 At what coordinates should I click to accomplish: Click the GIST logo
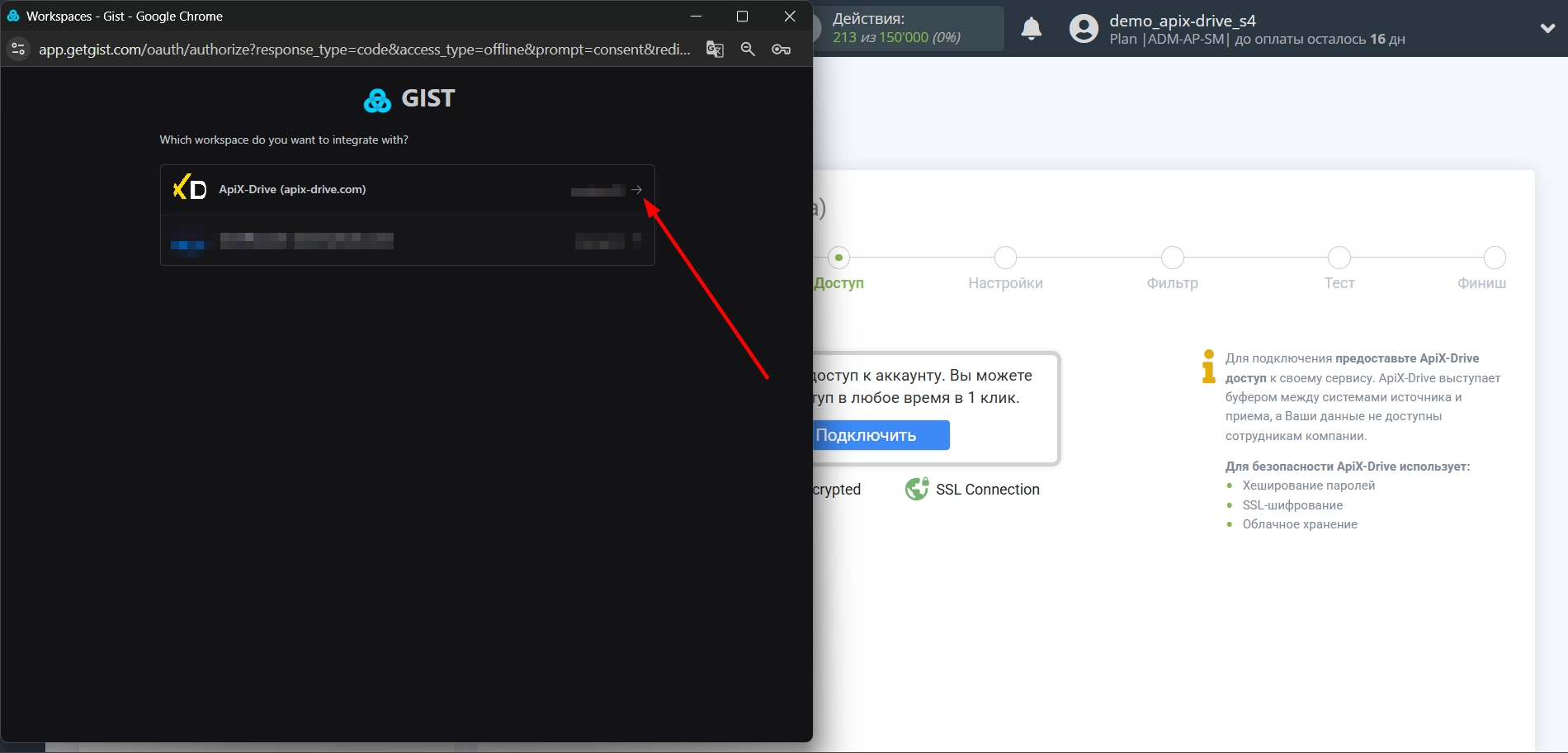click(x=407, y=98)
